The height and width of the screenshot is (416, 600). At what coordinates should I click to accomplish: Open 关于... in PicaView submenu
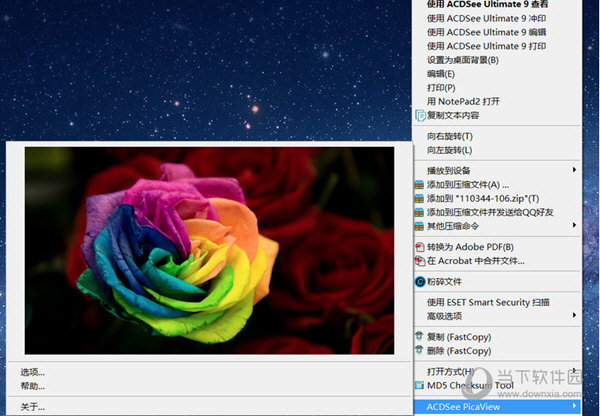[33, 406]
